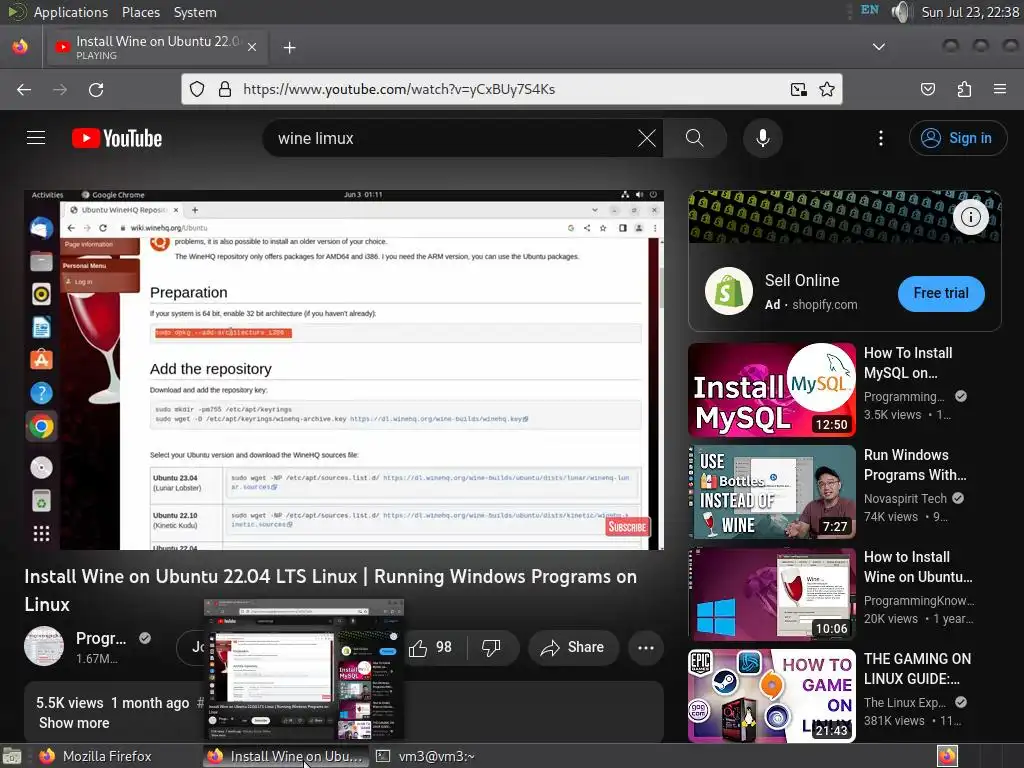1024x768 pixels.
Task: Open the 10:06 Wine on Ubuntu thumbnail
Action: click(x=772, y=594)
